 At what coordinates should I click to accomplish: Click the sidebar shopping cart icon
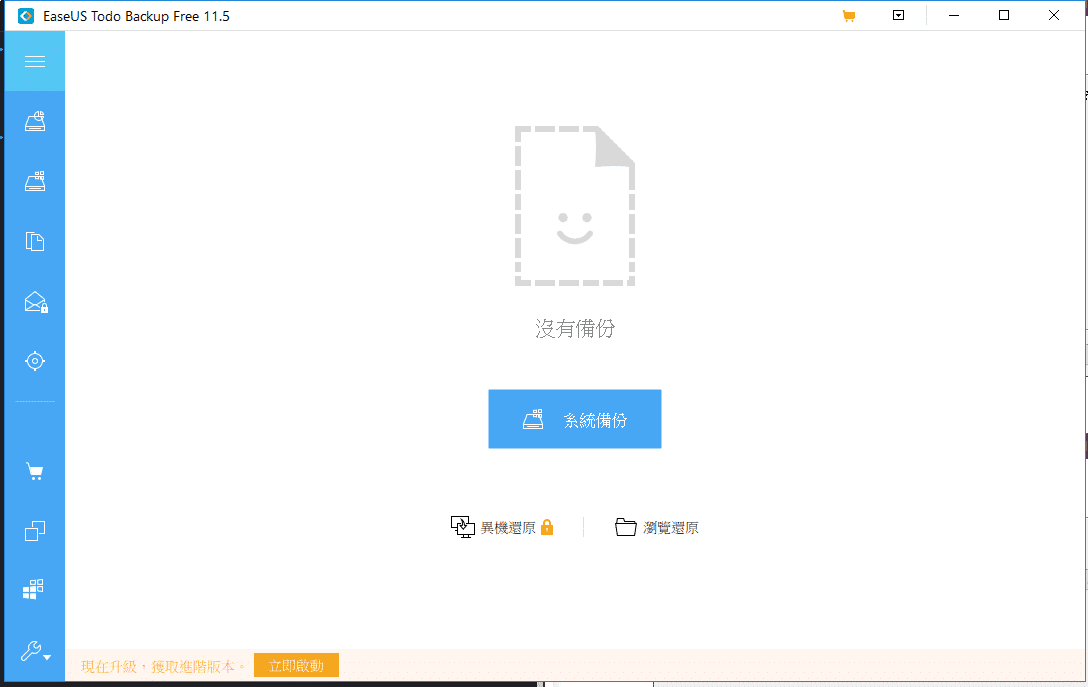click(35, 472)
